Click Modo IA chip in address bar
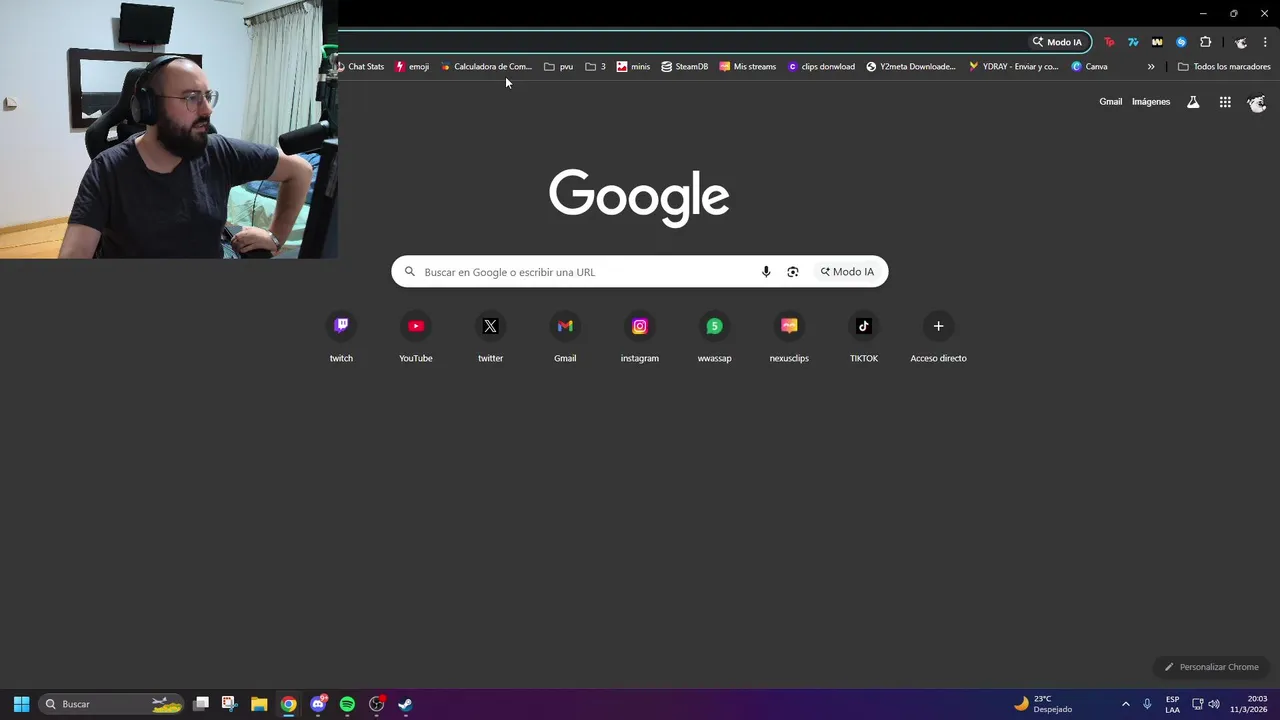The image size is (1280, 720). coord(1057,42)
